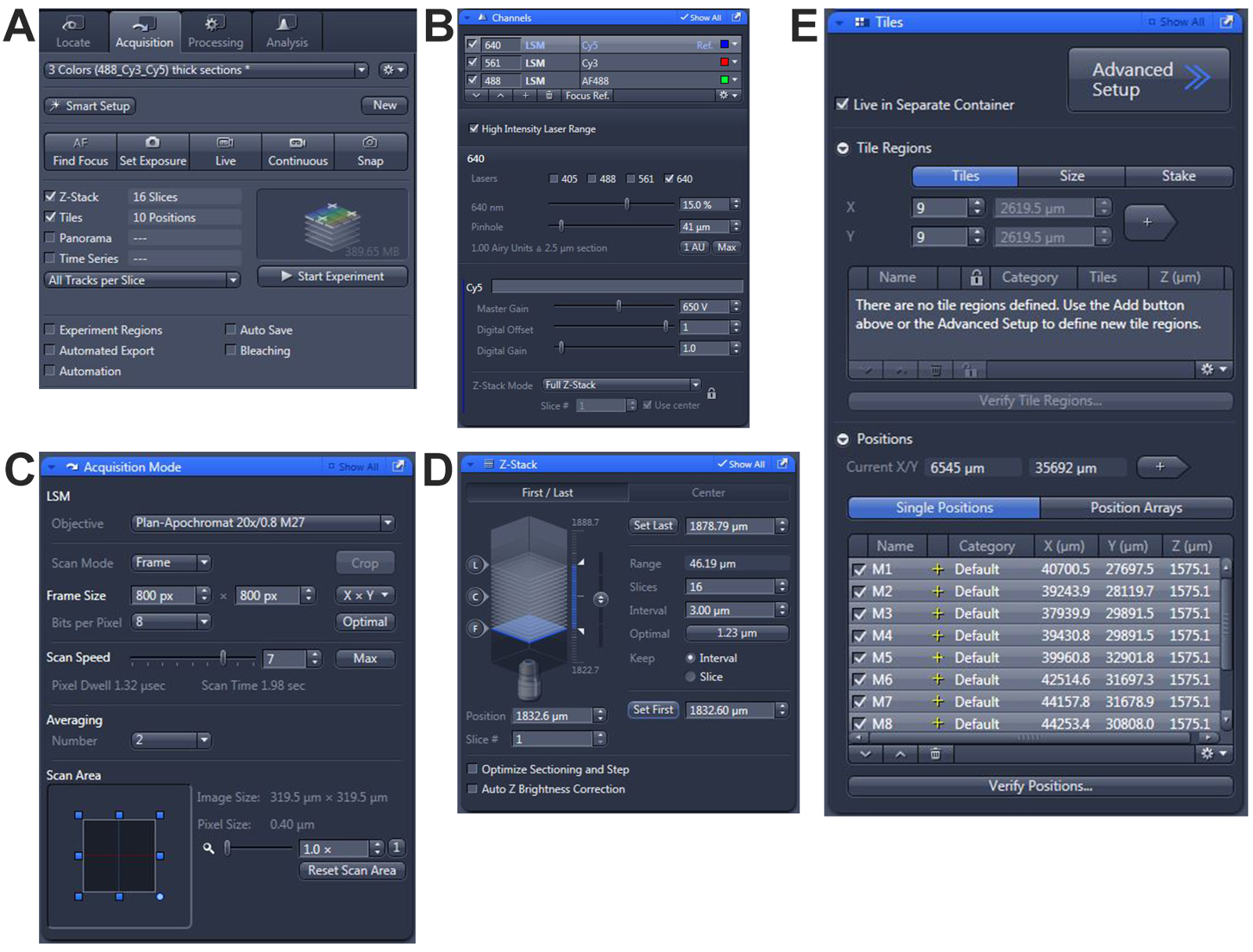Open the experiment configuration dropdown
The image size is (1253, 952).
click(207, 70)
